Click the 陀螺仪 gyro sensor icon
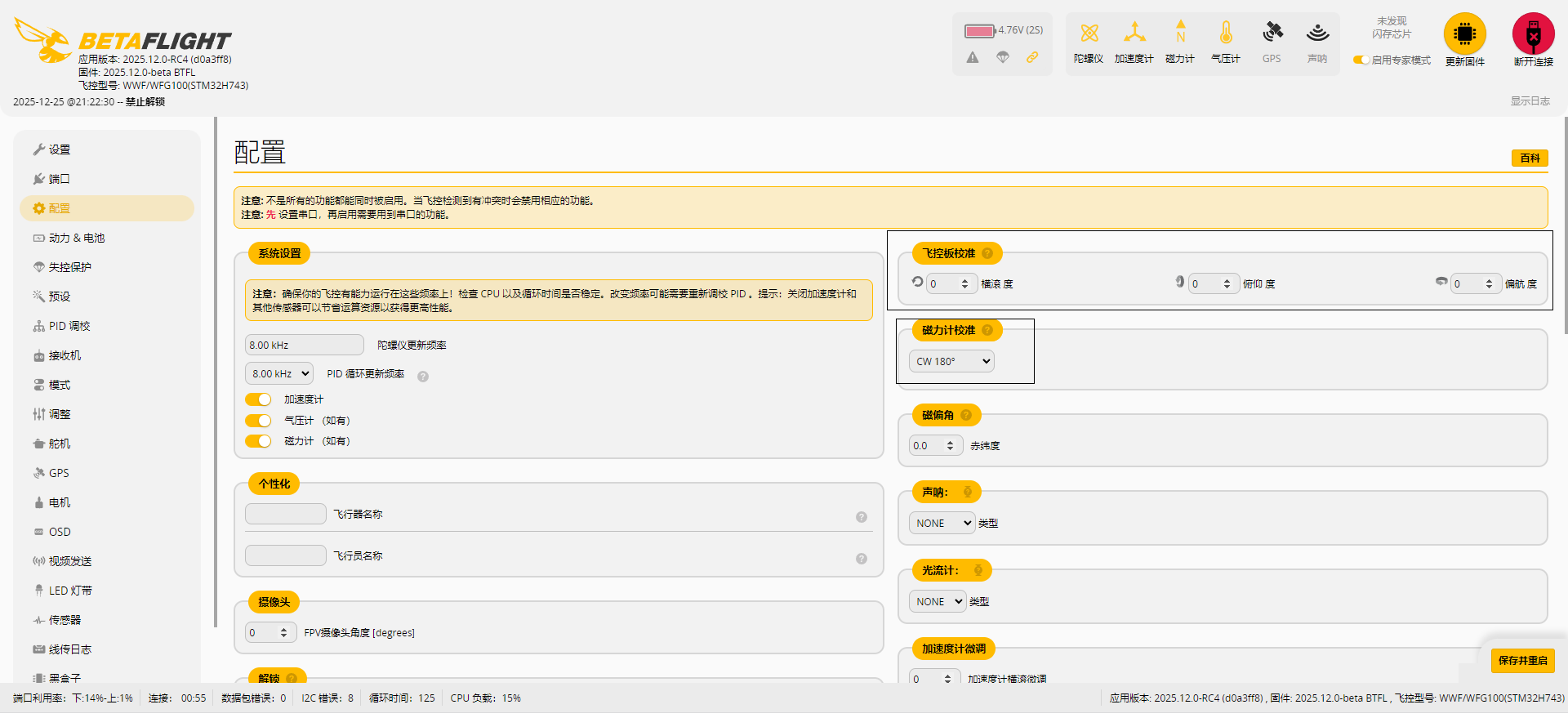 pos(1089,33)
